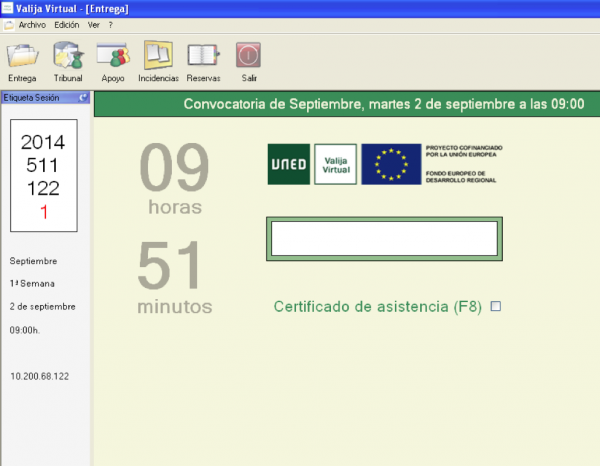Open the Archivo menu

[32, 24]
